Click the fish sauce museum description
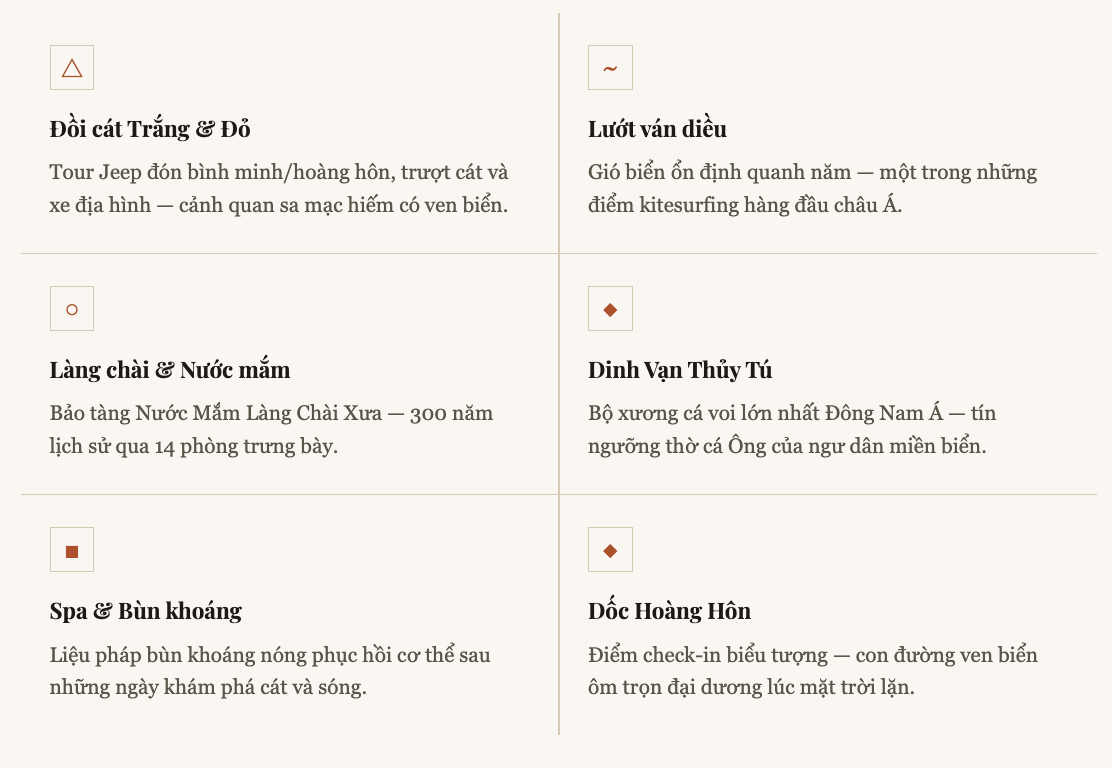This screenshot has width=1112, height=768. click(x=271, y=429)
